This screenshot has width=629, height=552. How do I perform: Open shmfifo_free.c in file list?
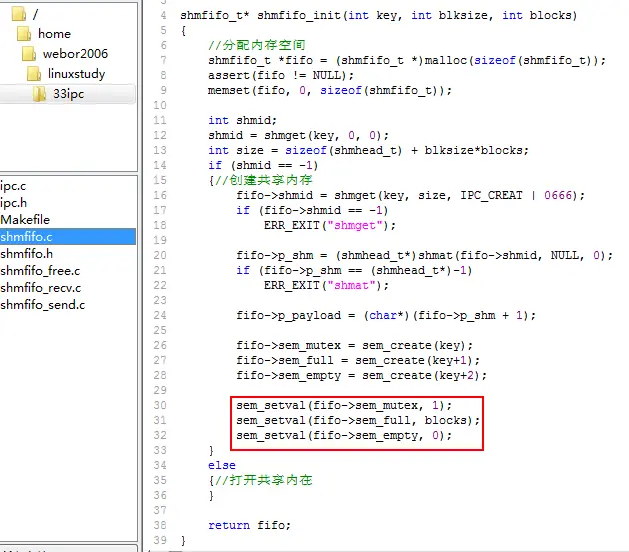(40, 271)
